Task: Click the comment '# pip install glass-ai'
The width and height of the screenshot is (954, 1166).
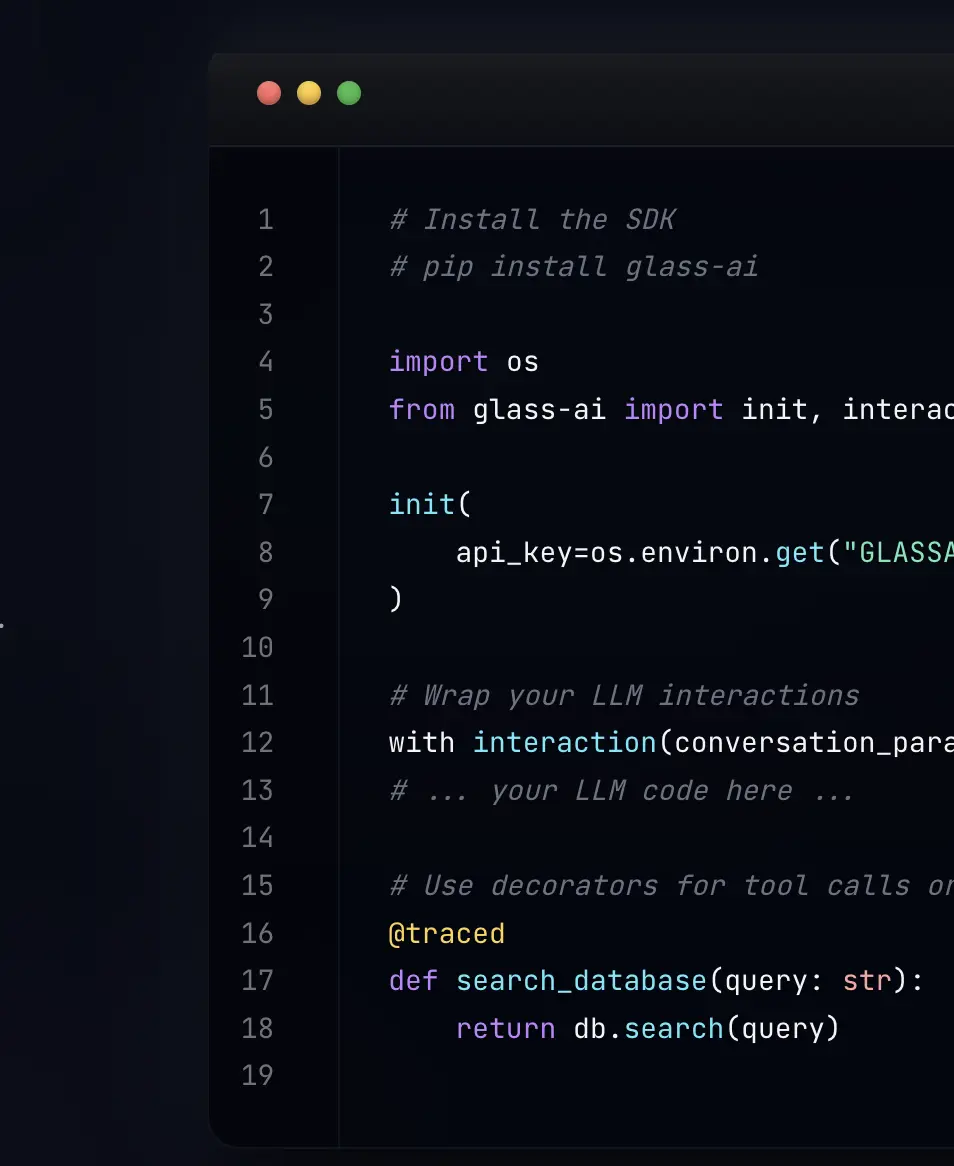Action: pyautogui.click(x=573, y=267)
